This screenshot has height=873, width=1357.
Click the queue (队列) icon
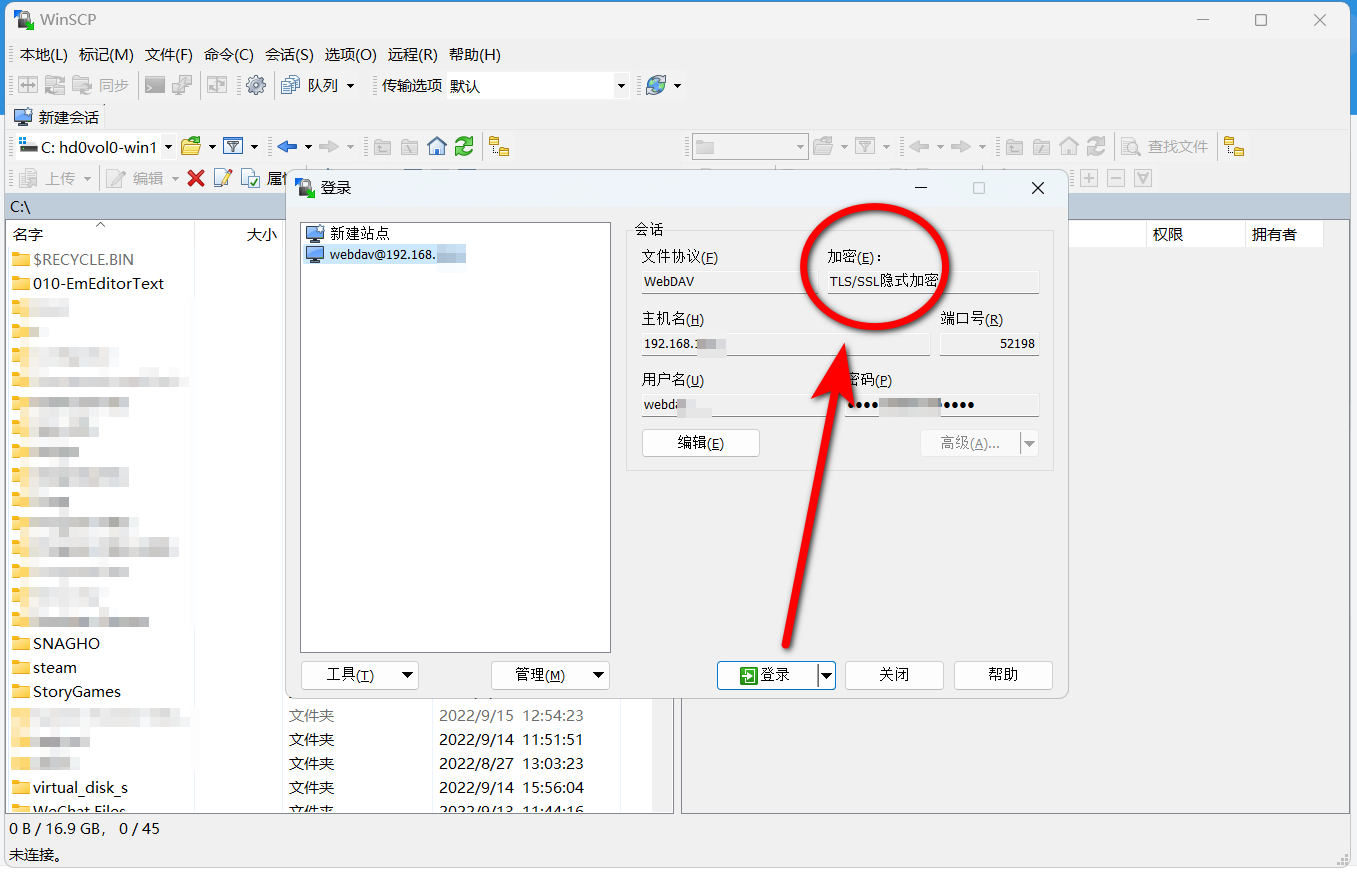(x=290, y=85)
